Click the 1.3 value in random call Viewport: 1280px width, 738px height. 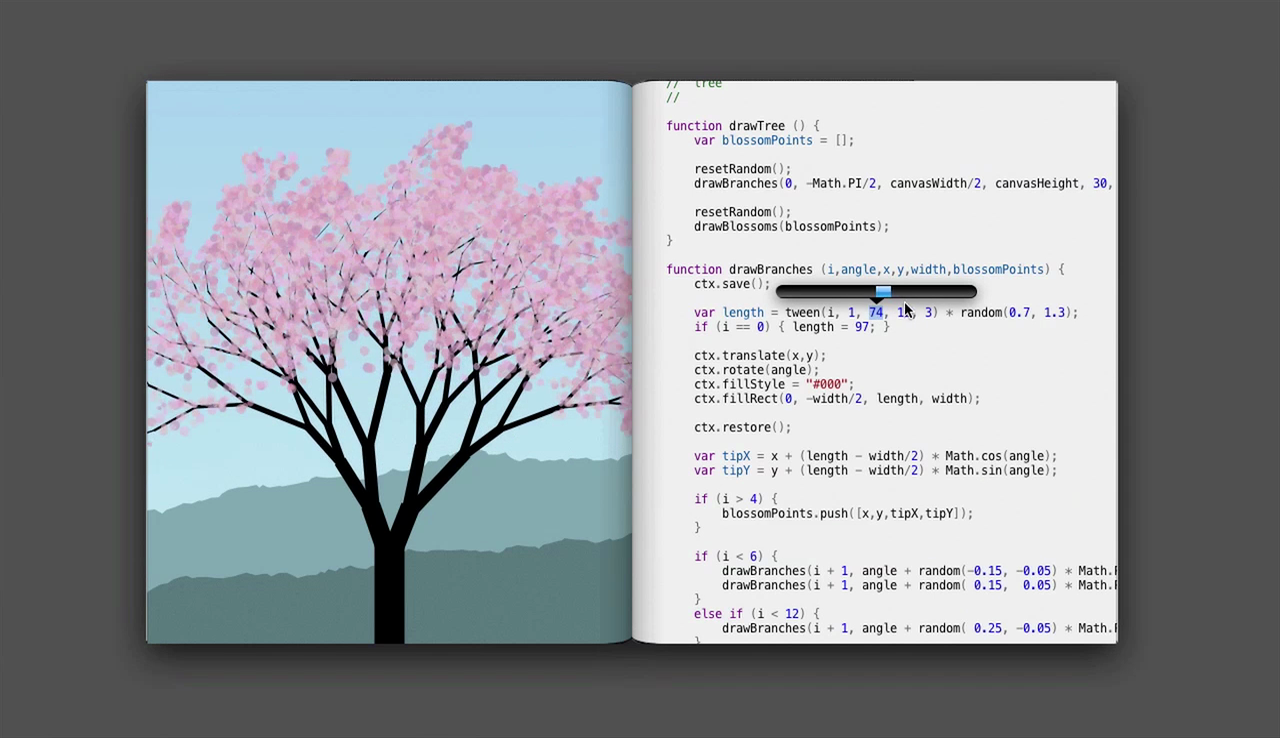[x=1054, y=313]
